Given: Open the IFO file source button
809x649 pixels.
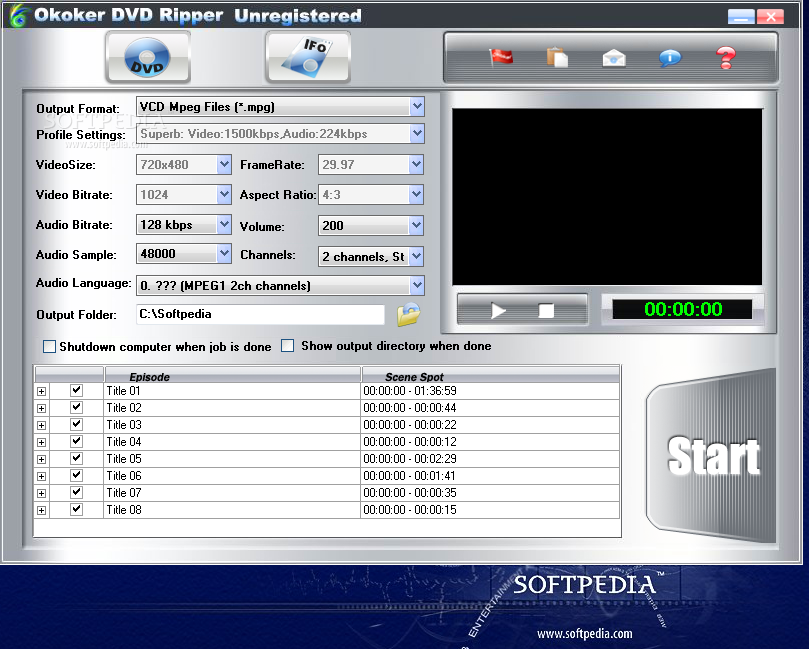Looking at the screenshot, I should 308,57.
